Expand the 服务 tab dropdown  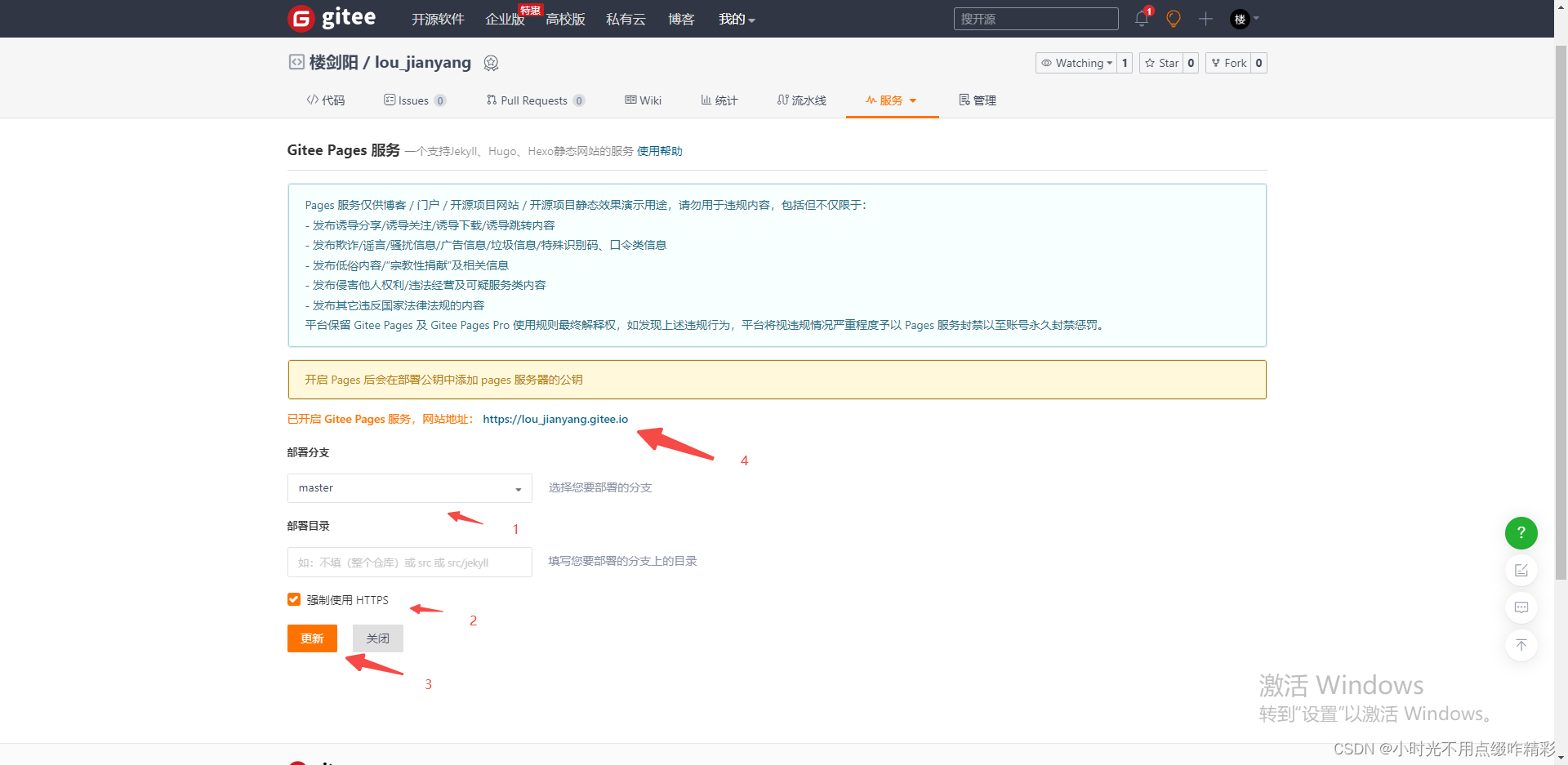913,100
